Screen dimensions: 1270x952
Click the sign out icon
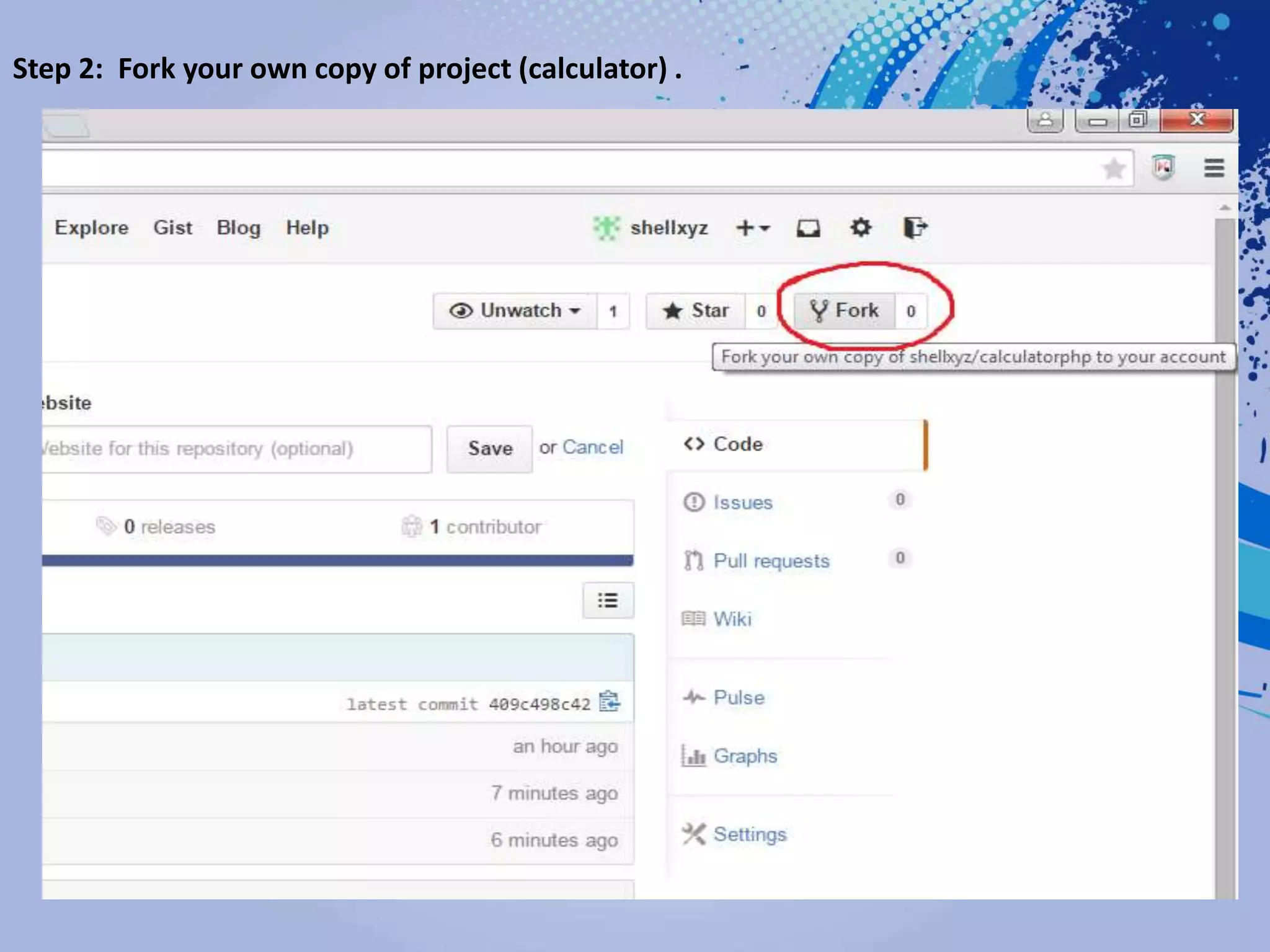915,227
